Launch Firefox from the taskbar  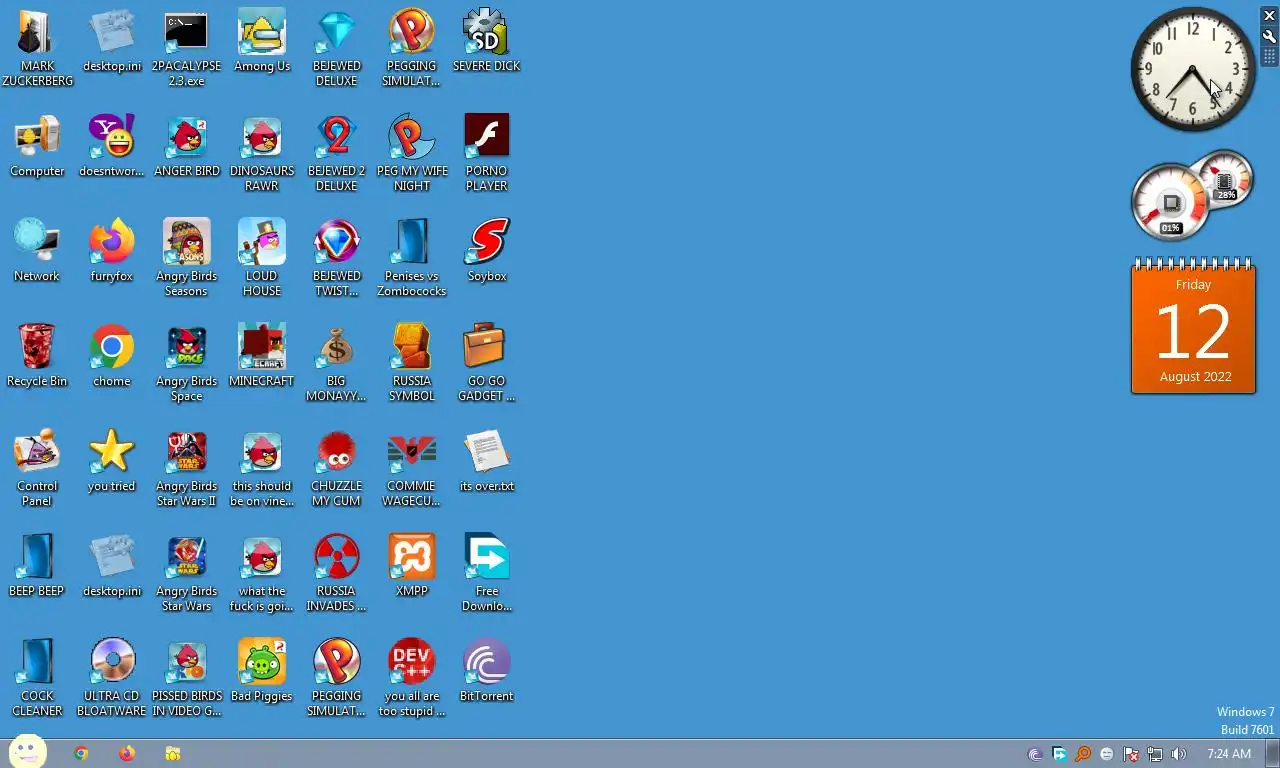(x=126, y=754)
